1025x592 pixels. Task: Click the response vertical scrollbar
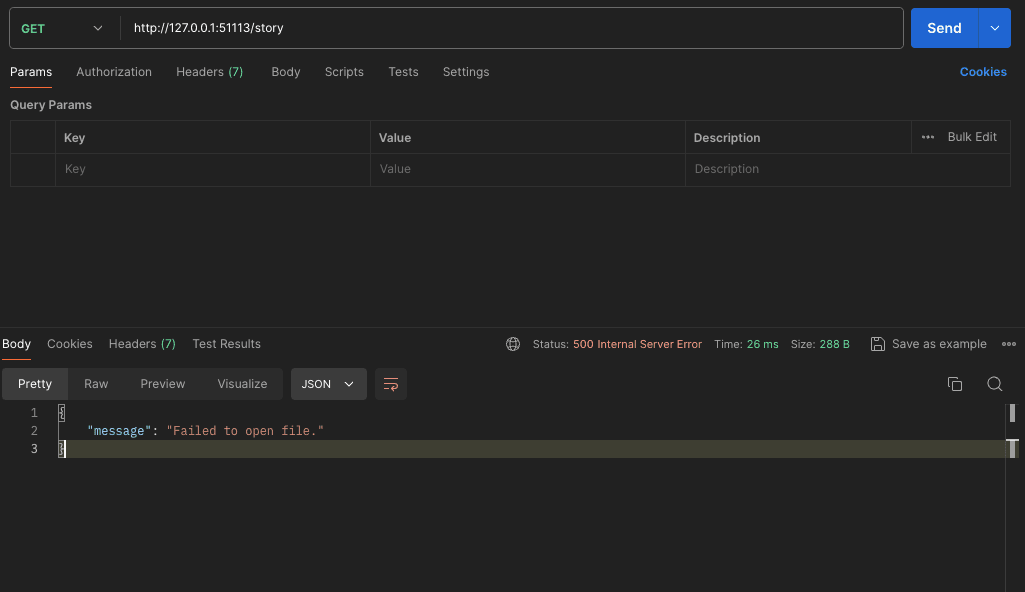click(x=1012, y=497)
